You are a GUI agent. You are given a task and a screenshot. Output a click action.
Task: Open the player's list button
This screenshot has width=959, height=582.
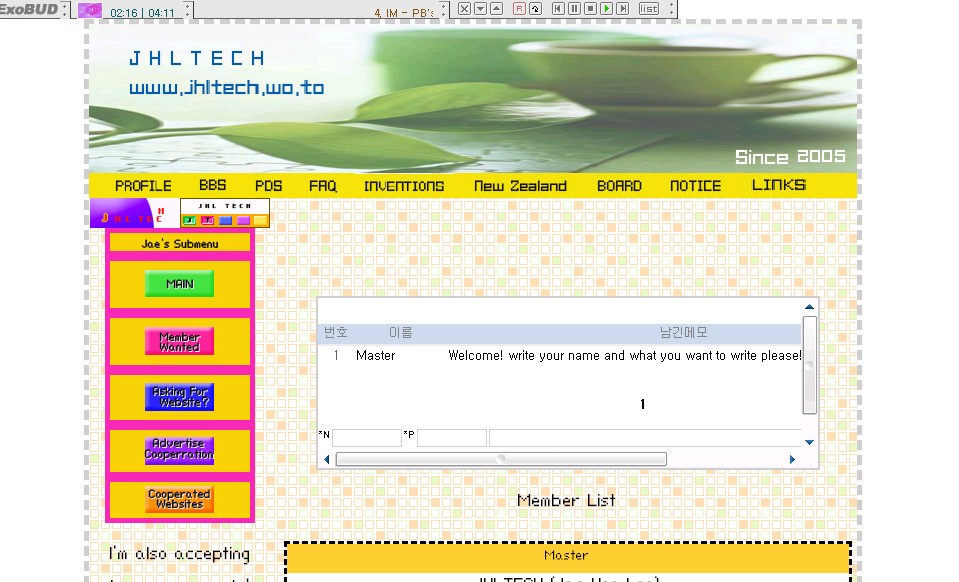[x=649, y=8]
